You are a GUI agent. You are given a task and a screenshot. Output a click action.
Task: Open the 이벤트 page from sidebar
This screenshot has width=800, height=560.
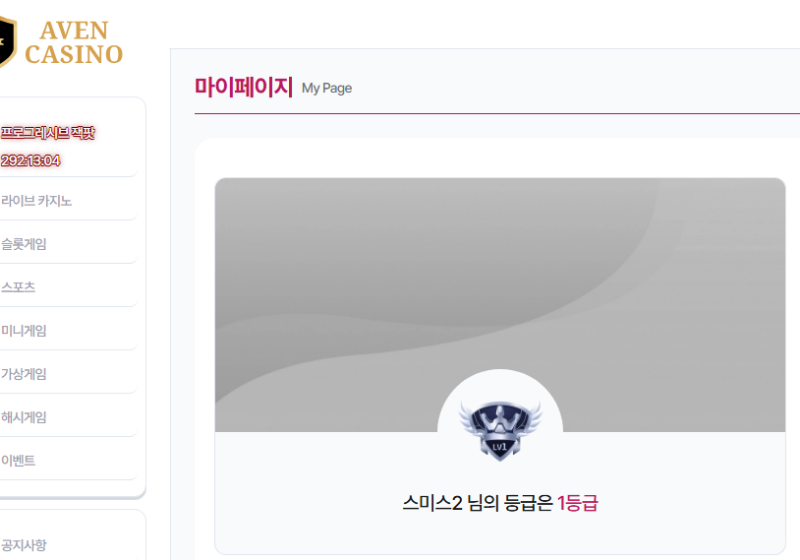coord(18,461)
